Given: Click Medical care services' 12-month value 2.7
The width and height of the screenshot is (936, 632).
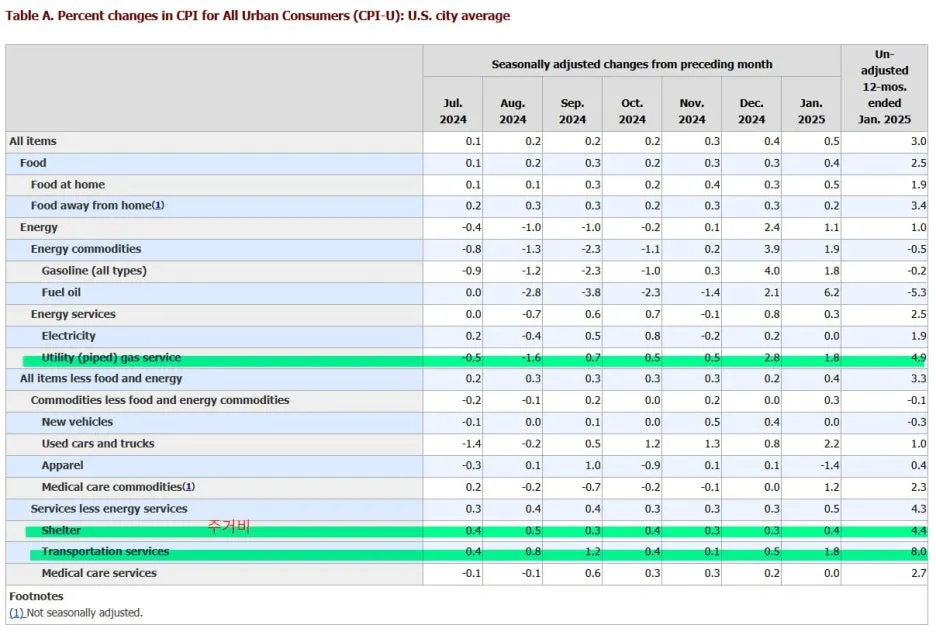Looking at the screenshot, I should pos(919,573).
